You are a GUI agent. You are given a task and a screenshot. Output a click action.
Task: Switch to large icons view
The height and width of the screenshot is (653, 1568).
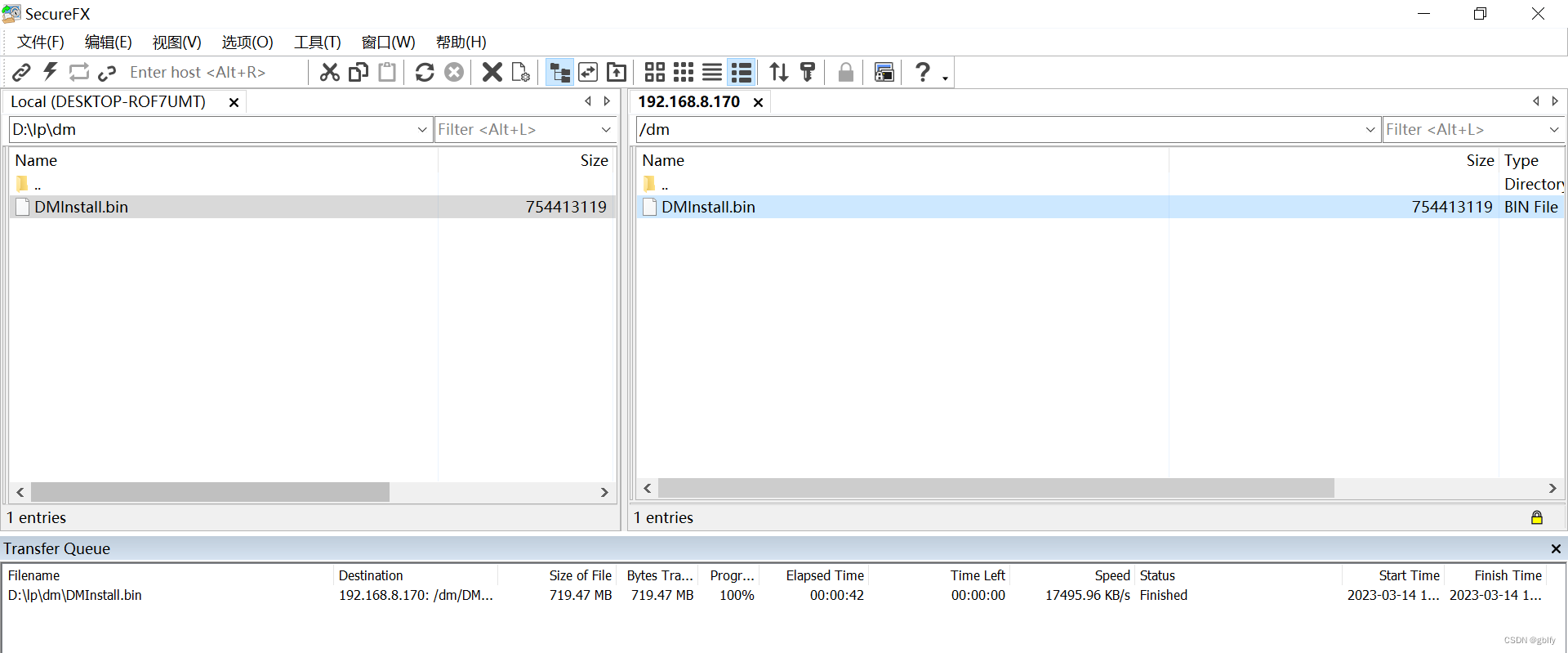[655, 72]
